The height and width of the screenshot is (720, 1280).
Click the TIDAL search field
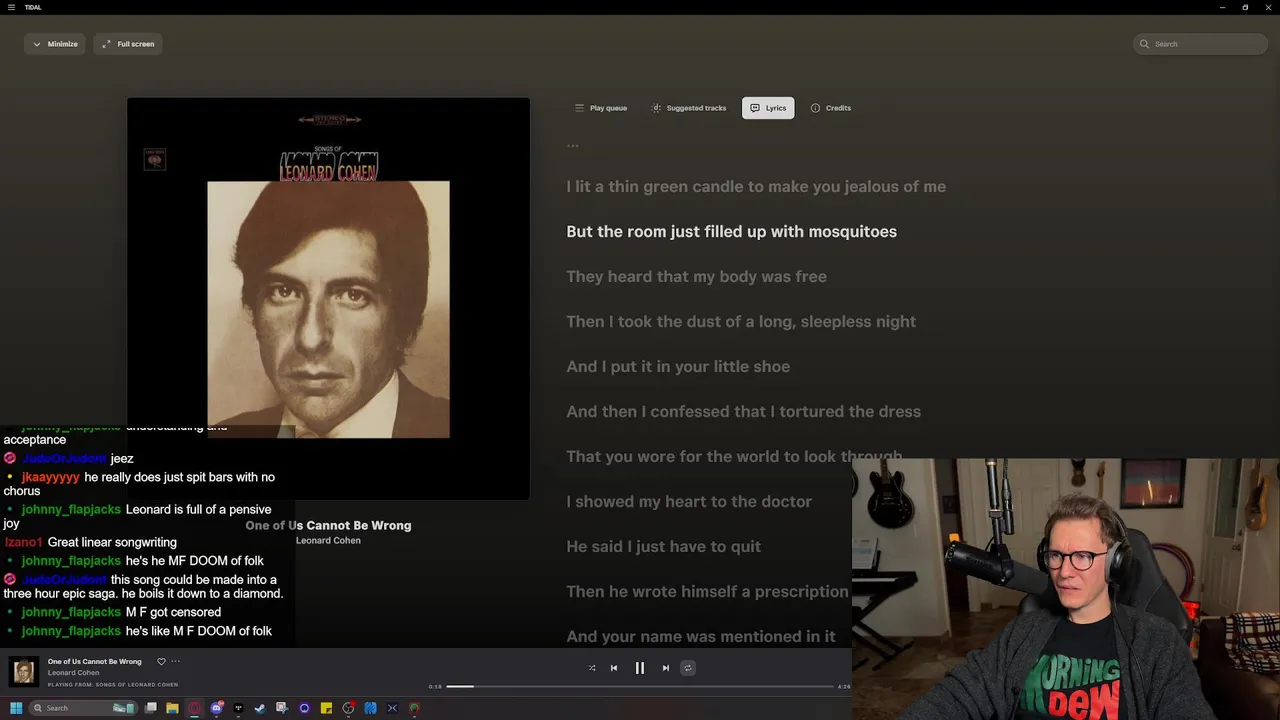click(1200, 44)
